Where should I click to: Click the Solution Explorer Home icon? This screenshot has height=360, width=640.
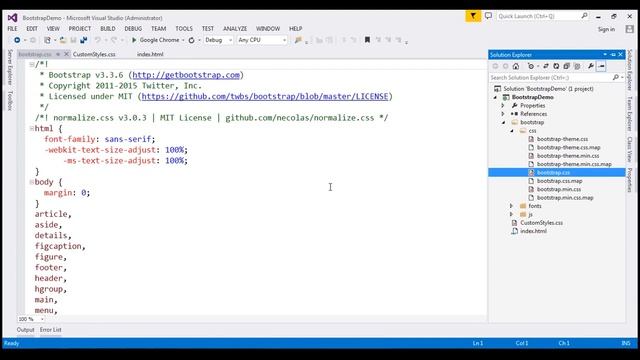tap(516, 66)
